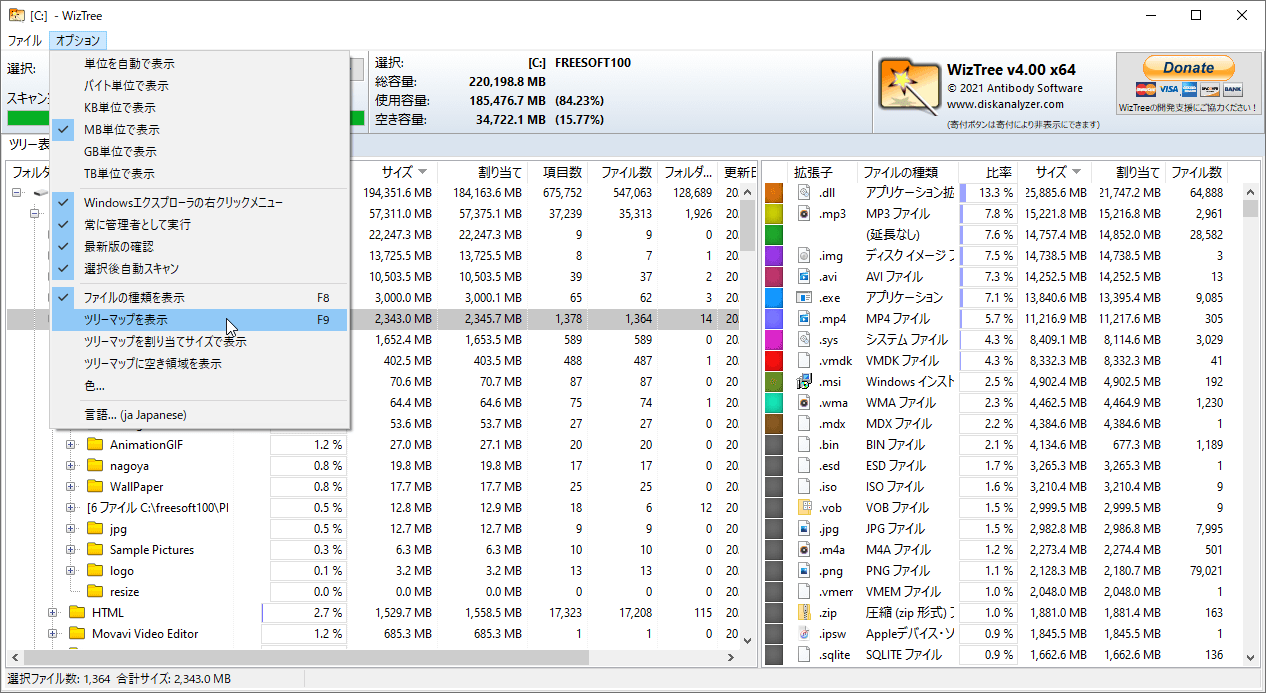Click the .mp4 file icon

[804, 318]
